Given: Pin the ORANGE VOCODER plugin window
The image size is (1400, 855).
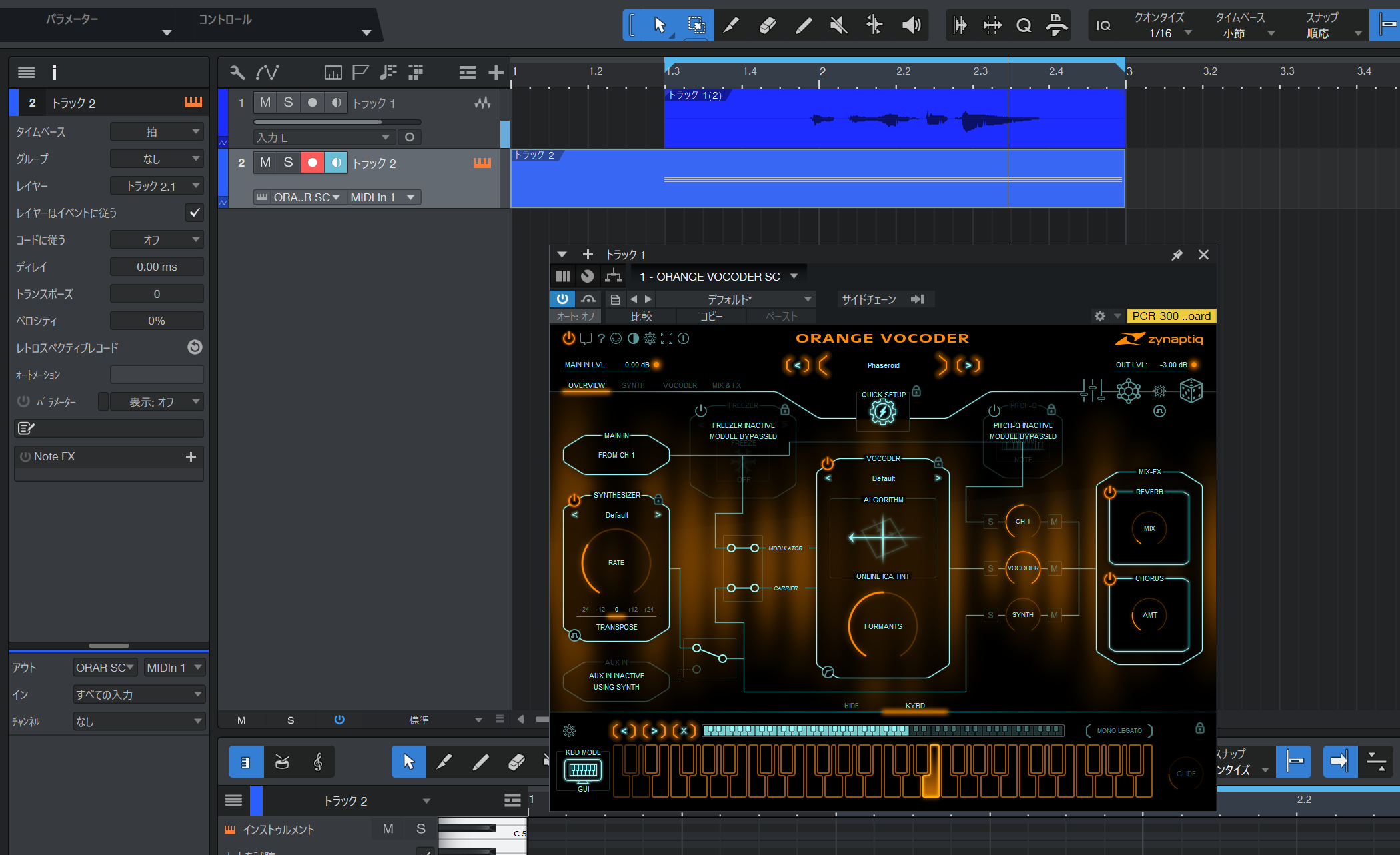Looking at the screenshot, I should (1177, 255).
